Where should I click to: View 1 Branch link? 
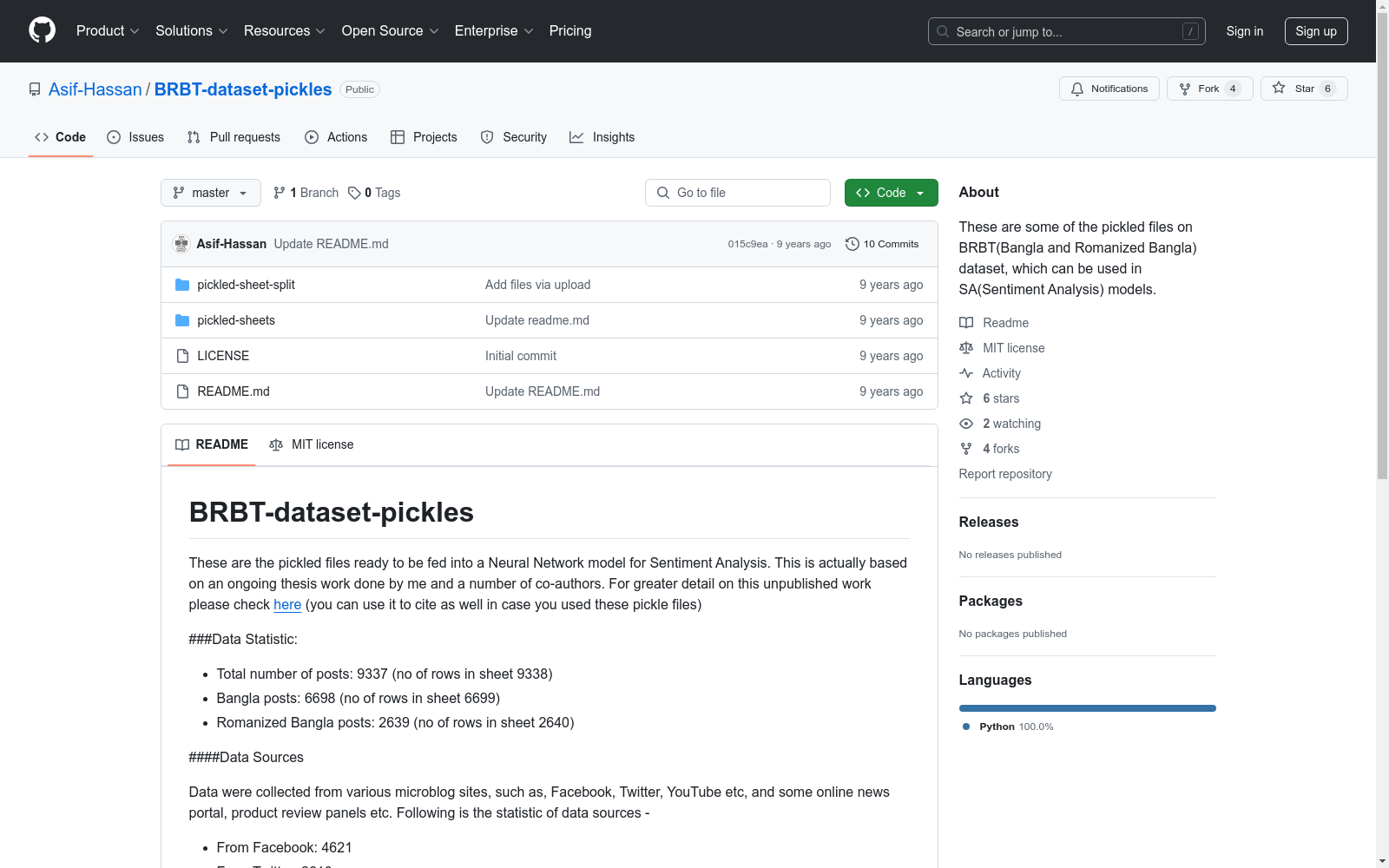pyautogui.click(x=306, y=193)
